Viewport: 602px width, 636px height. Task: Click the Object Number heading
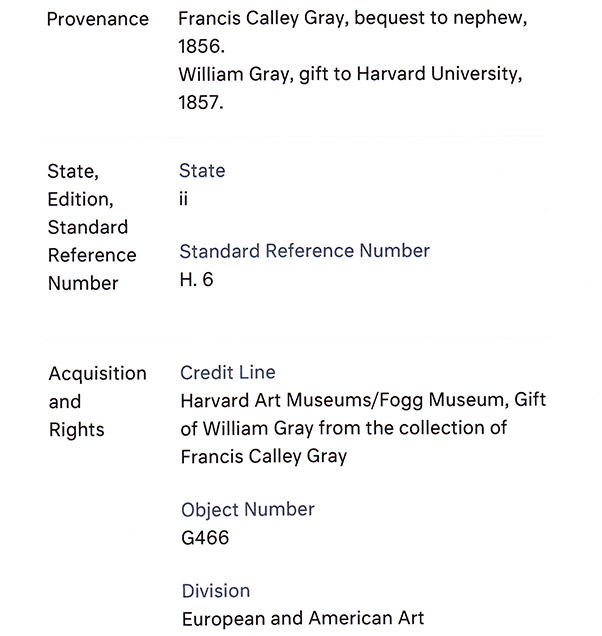tap(248, 509)
